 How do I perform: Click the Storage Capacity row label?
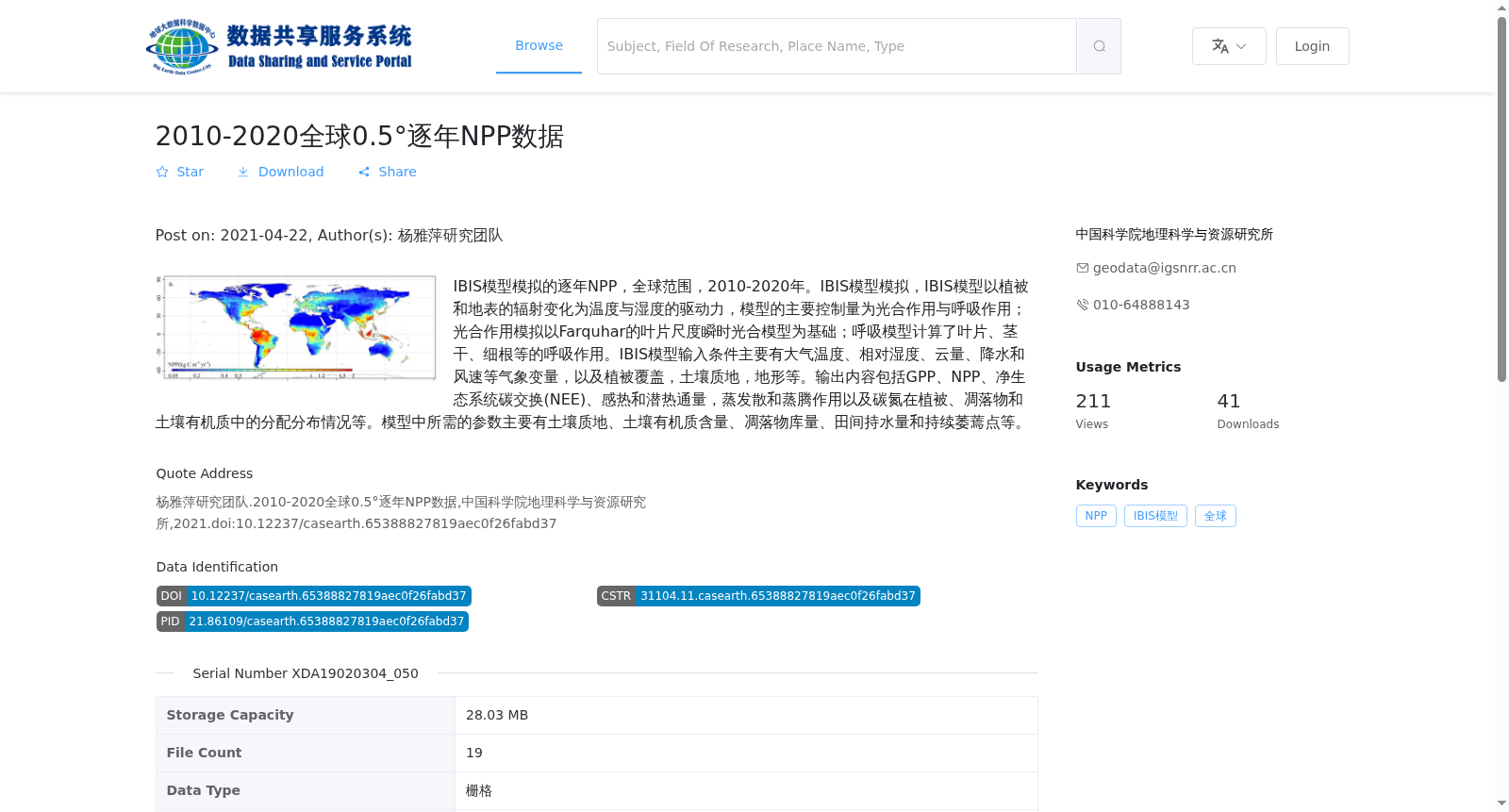click(230, 715)
